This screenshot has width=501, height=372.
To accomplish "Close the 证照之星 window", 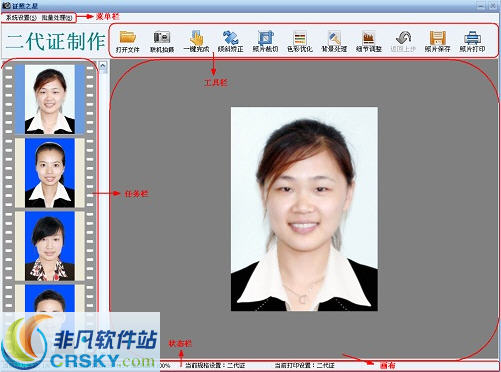I will (x=493, y=6).
